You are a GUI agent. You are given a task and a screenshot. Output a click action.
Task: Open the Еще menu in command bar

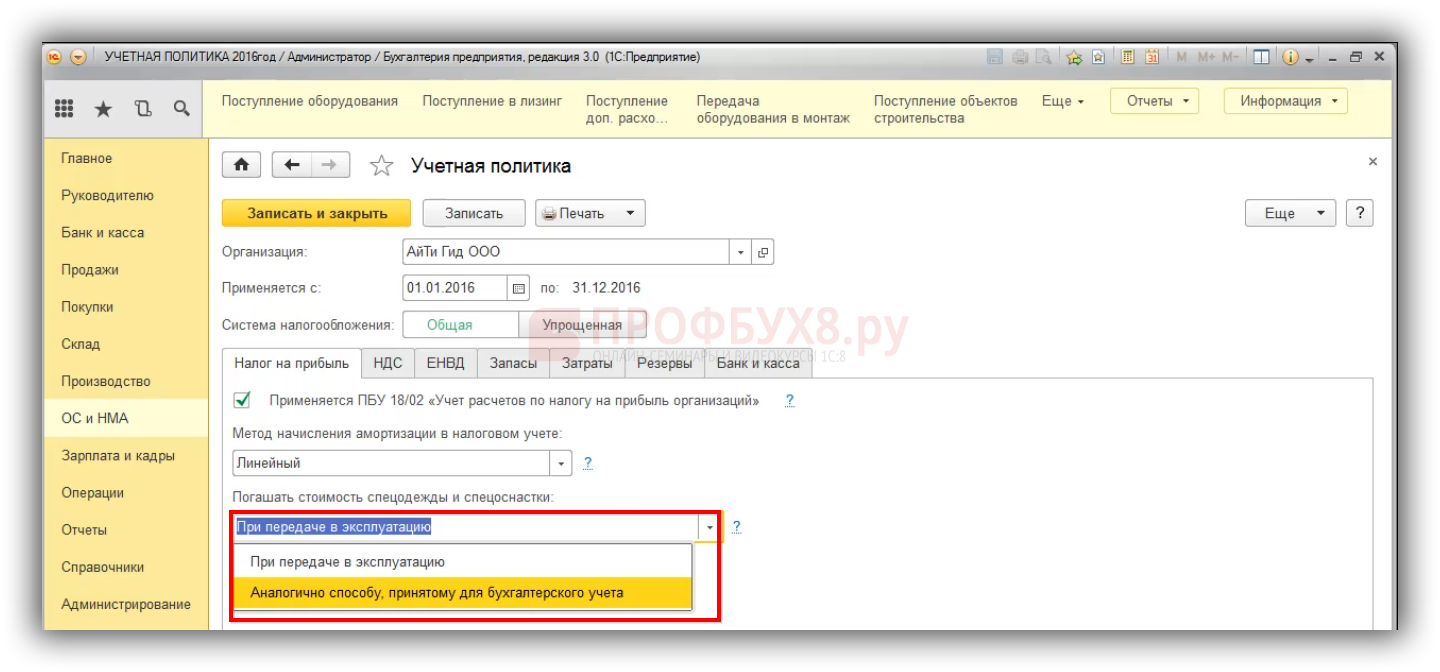(1063, 101)
